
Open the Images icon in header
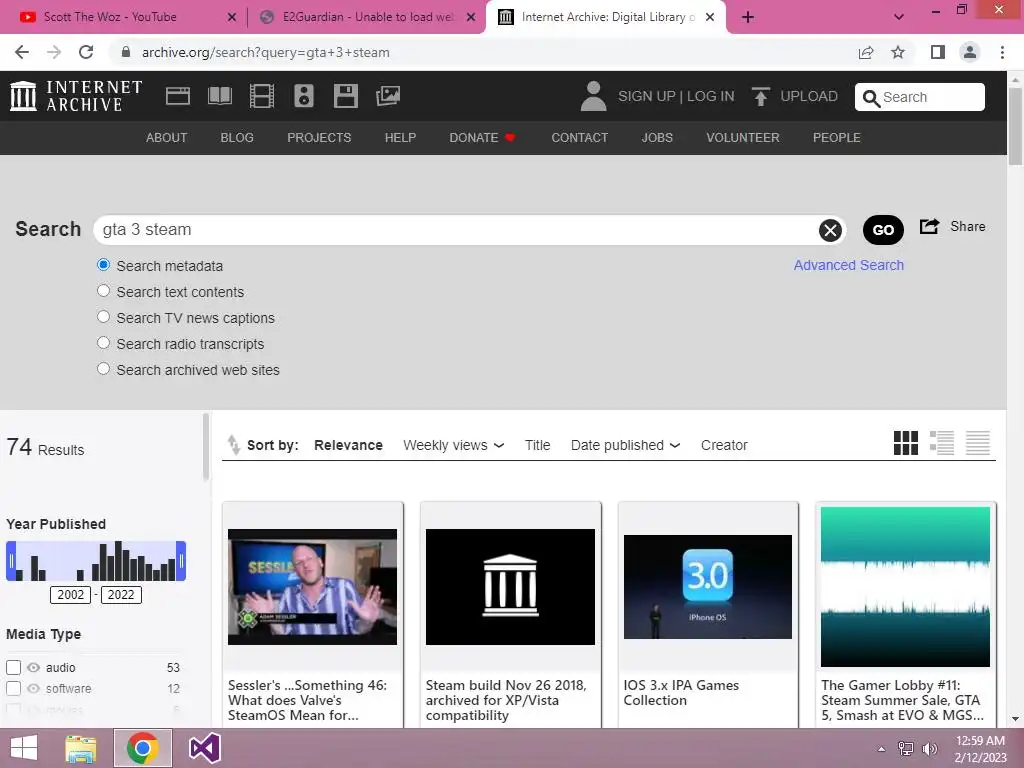(x=388, y=96)
